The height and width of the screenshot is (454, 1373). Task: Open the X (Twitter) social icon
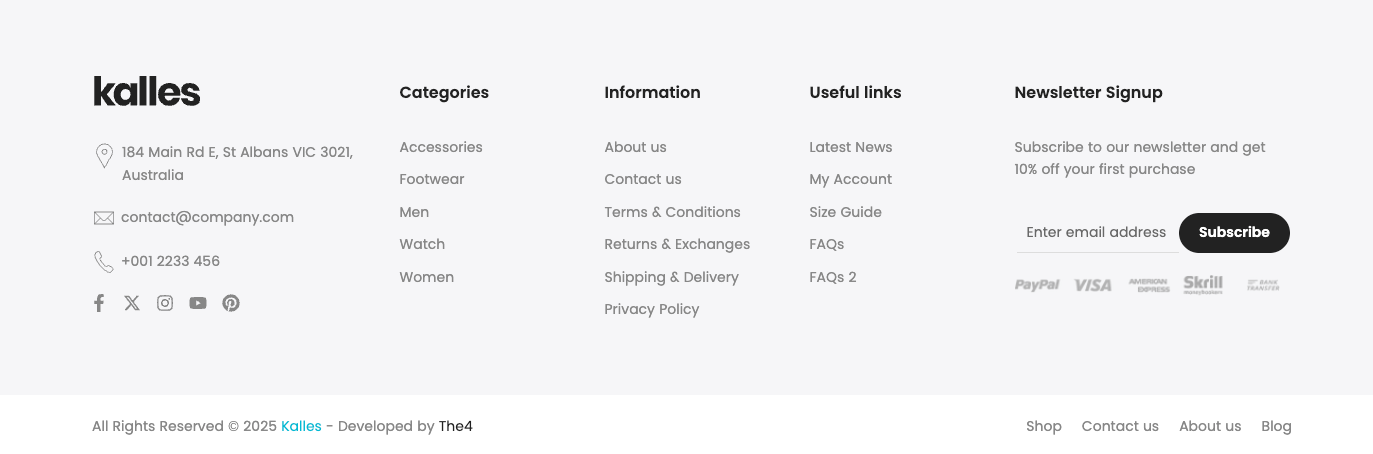[132, 303]
